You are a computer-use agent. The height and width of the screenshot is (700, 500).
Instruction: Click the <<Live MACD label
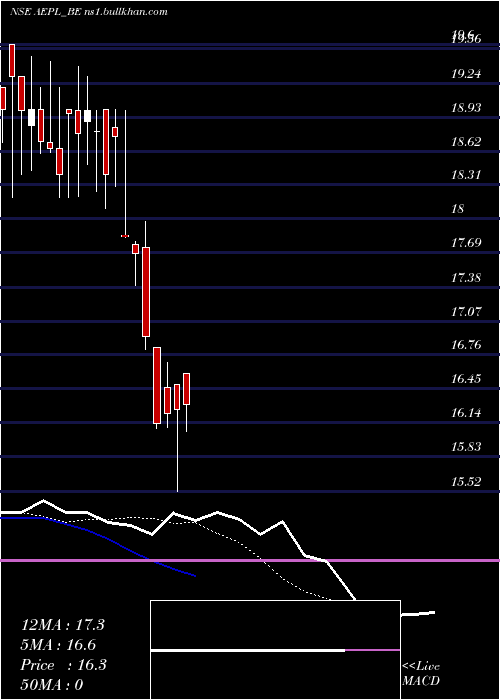[421, 673]
